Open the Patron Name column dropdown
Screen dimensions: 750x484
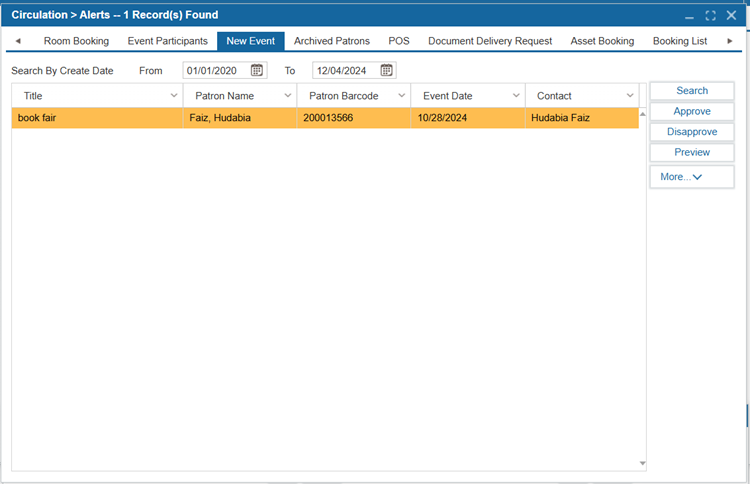point(288,96)
